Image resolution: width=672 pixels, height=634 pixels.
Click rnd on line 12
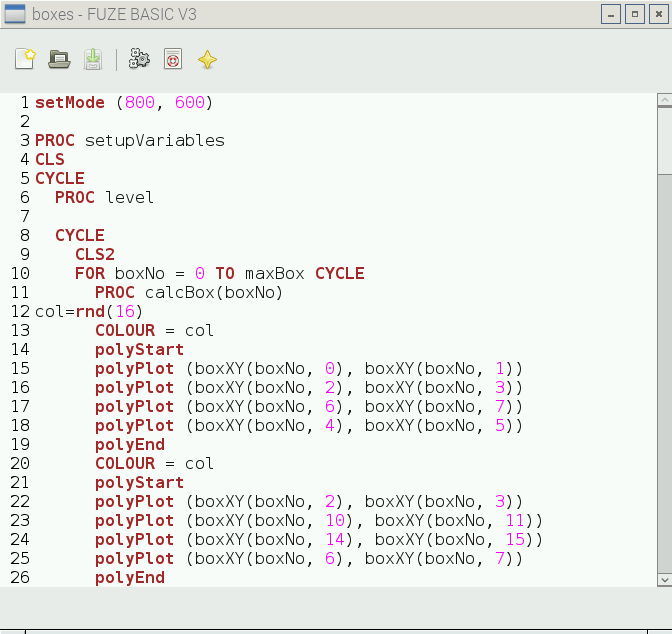[90, 312]
